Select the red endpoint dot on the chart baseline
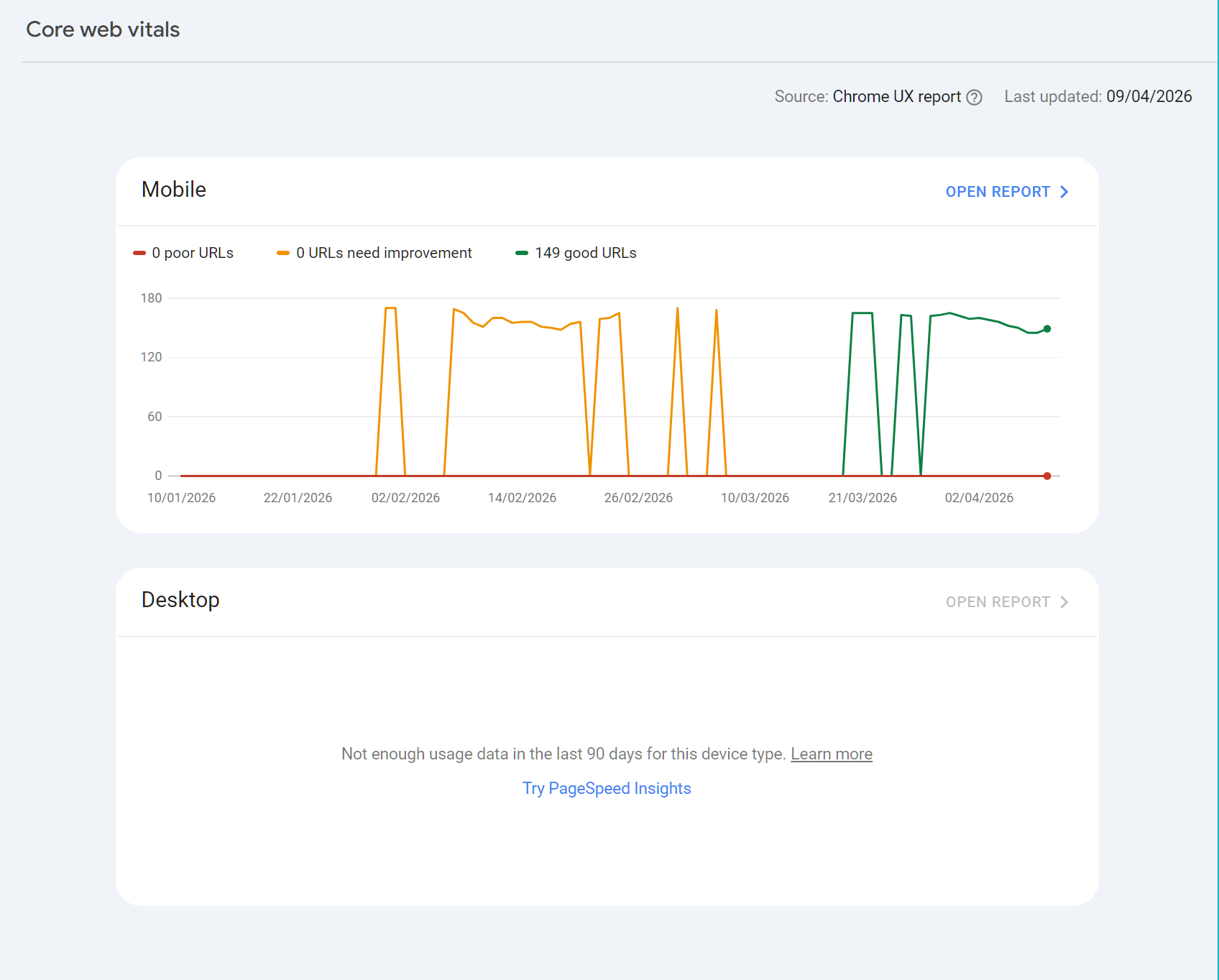 1047,476
